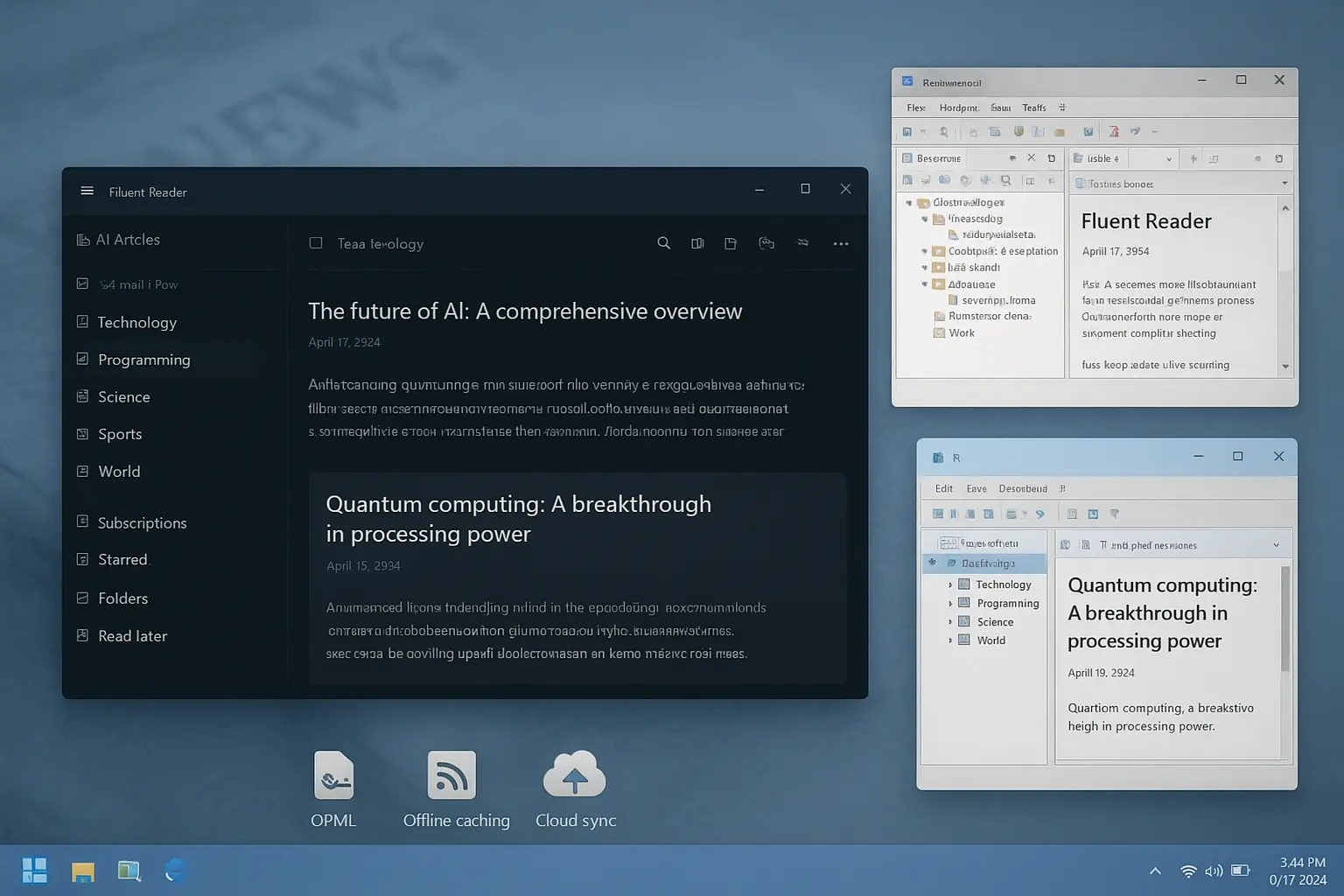Click the first layout icon in the Quantum window toolbar
1344x896 pixels.
point(938,514)
